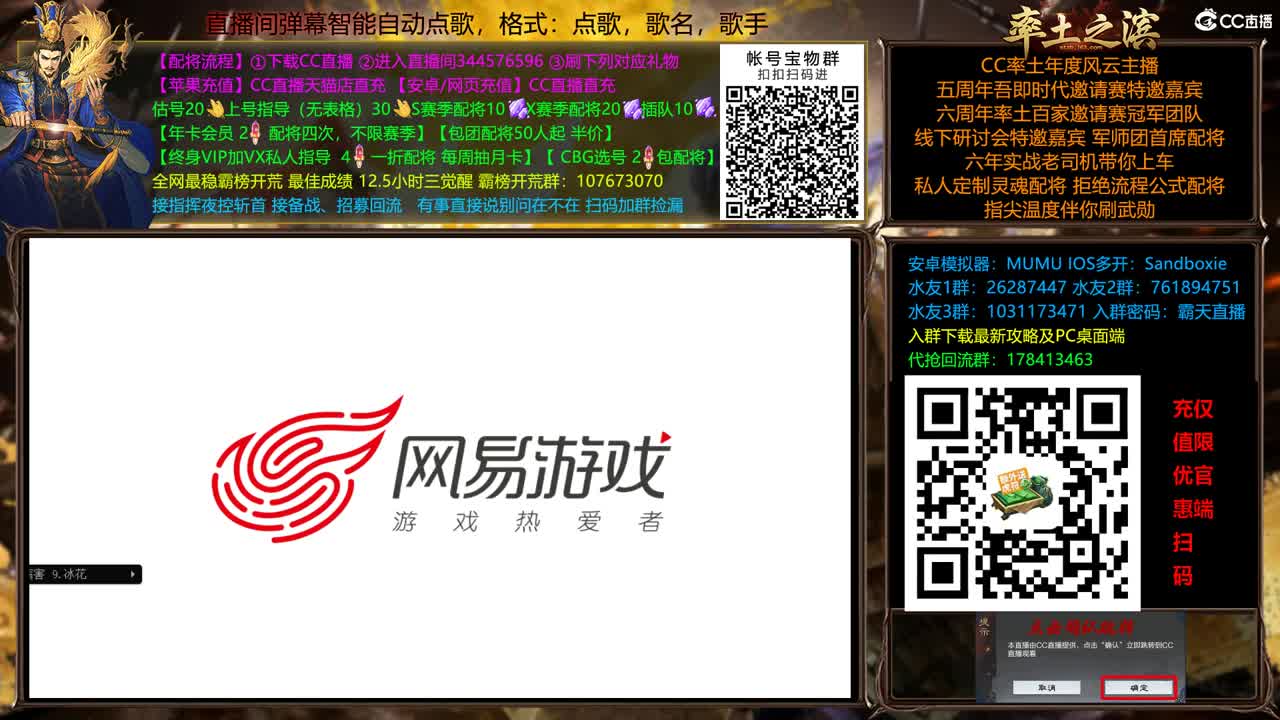Click the 帐号宝物群 title above the QR
1280x720 pixels.
pos(793,59)
